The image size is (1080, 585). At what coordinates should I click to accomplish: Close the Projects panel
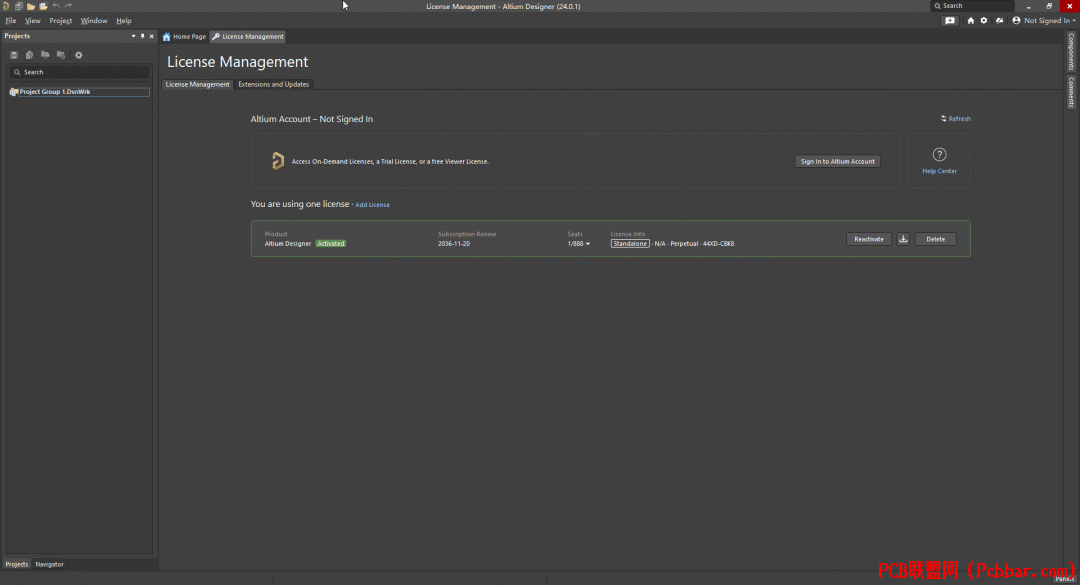tap(152, 36)
